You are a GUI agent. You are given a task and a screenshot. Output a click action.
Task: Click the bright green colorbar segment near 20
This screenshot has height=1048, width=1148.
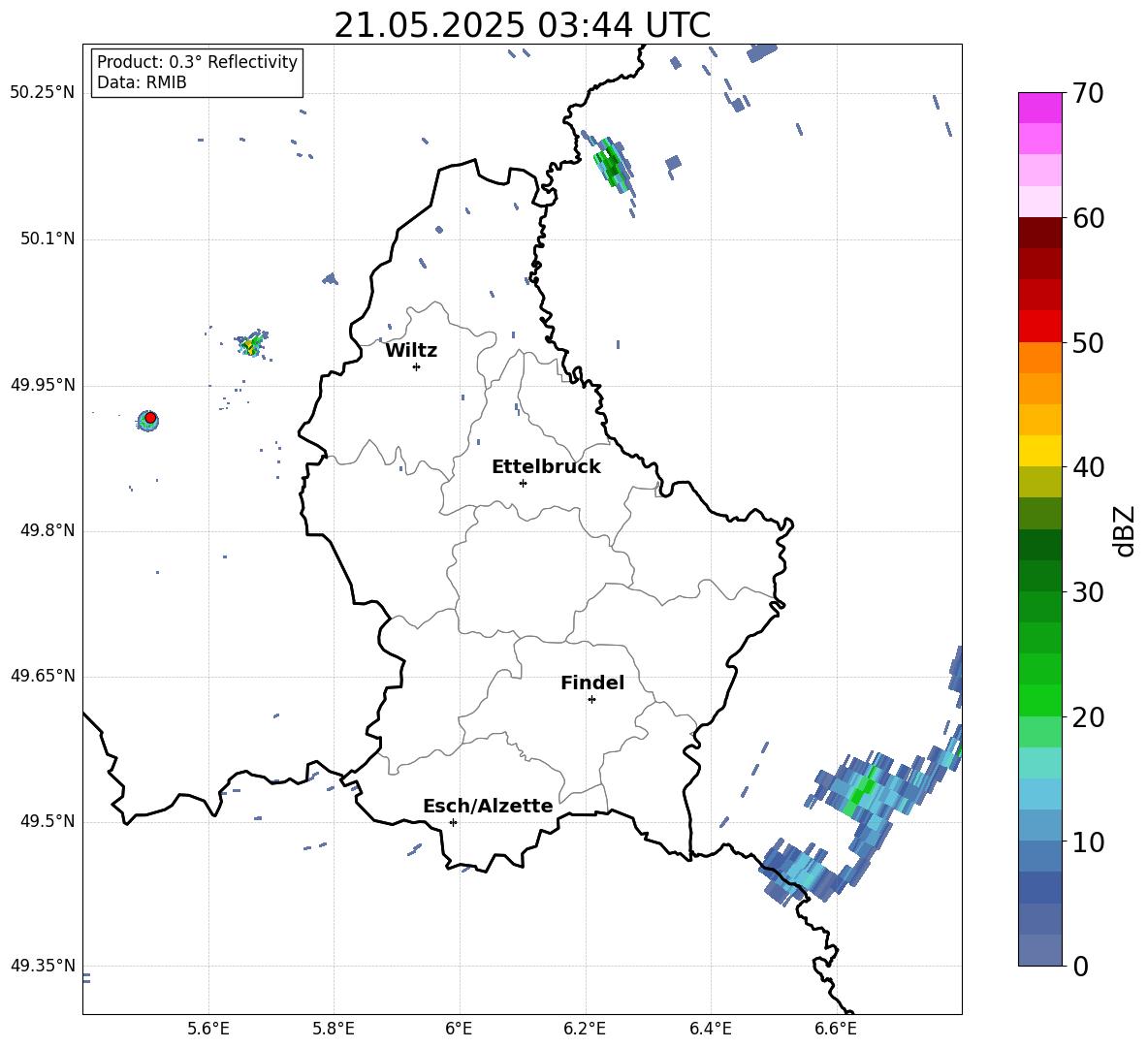pyautogui.click(x=1039, y=700)
